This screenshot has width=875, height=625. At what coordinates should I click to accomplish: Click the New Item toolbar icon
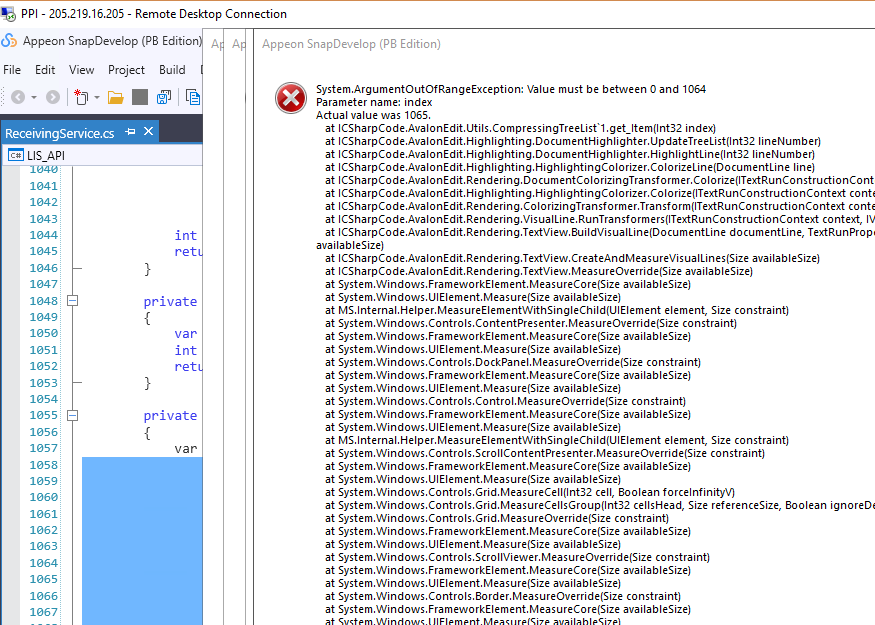pyautogui.click(x=81, y=97)
